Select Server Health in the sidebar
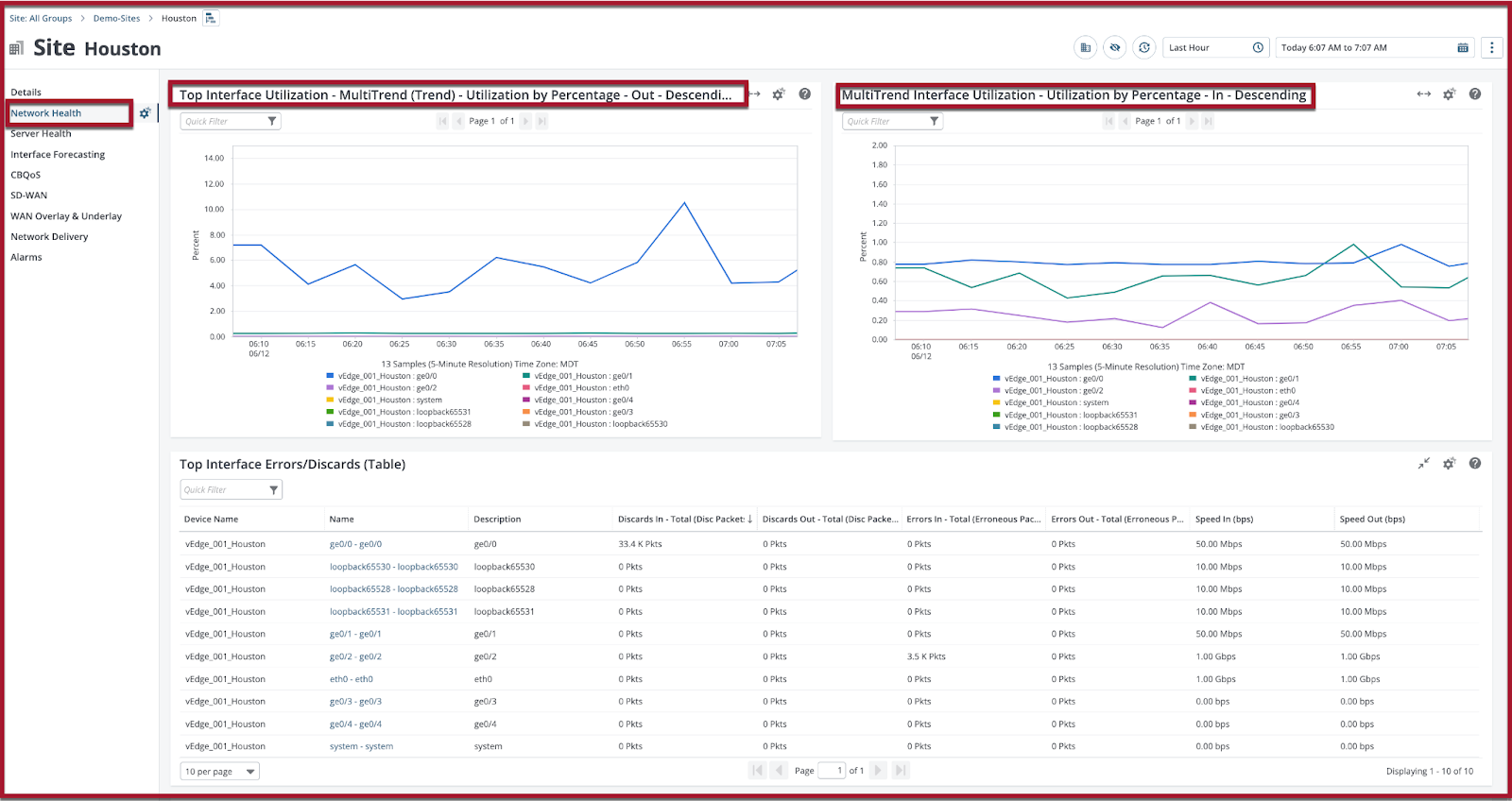Image resolution: width=1512 pixels, height=801 pixels. tap(41, 134)
